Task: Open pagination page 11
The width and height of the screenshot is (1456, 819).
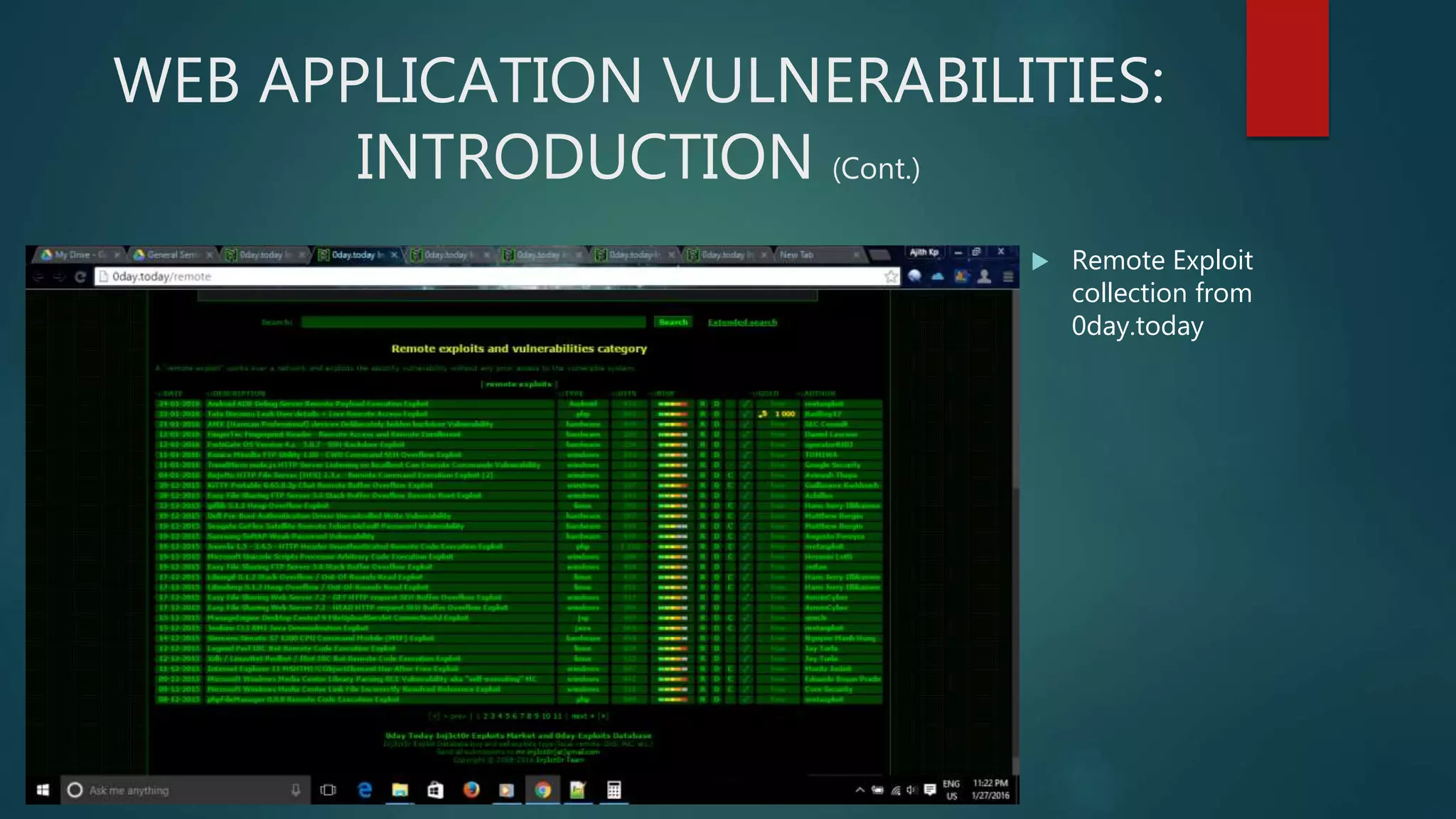Action: click(557, 716)
